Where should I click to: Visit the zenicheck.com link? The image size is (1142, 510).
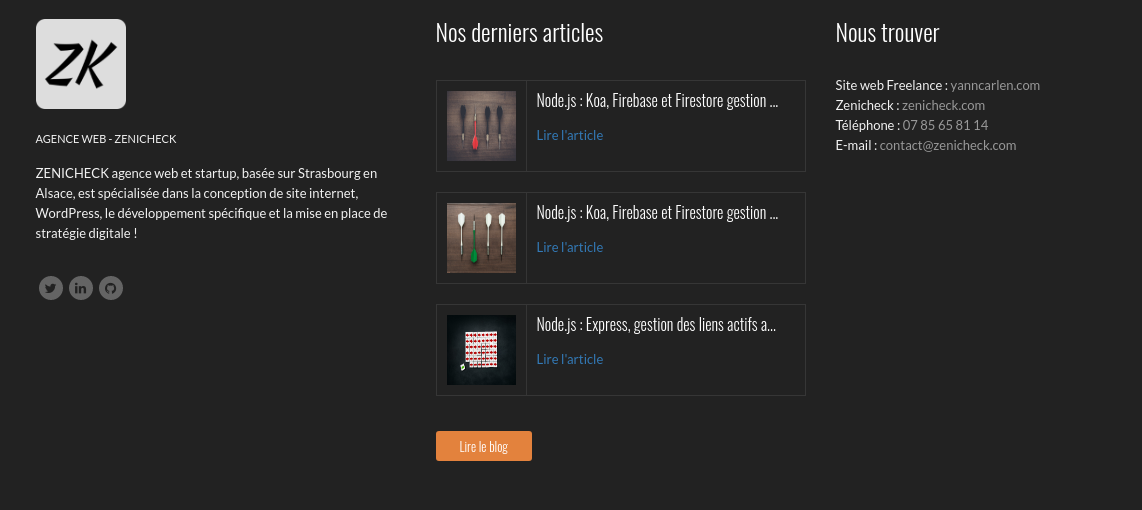[x=943, y=105]
